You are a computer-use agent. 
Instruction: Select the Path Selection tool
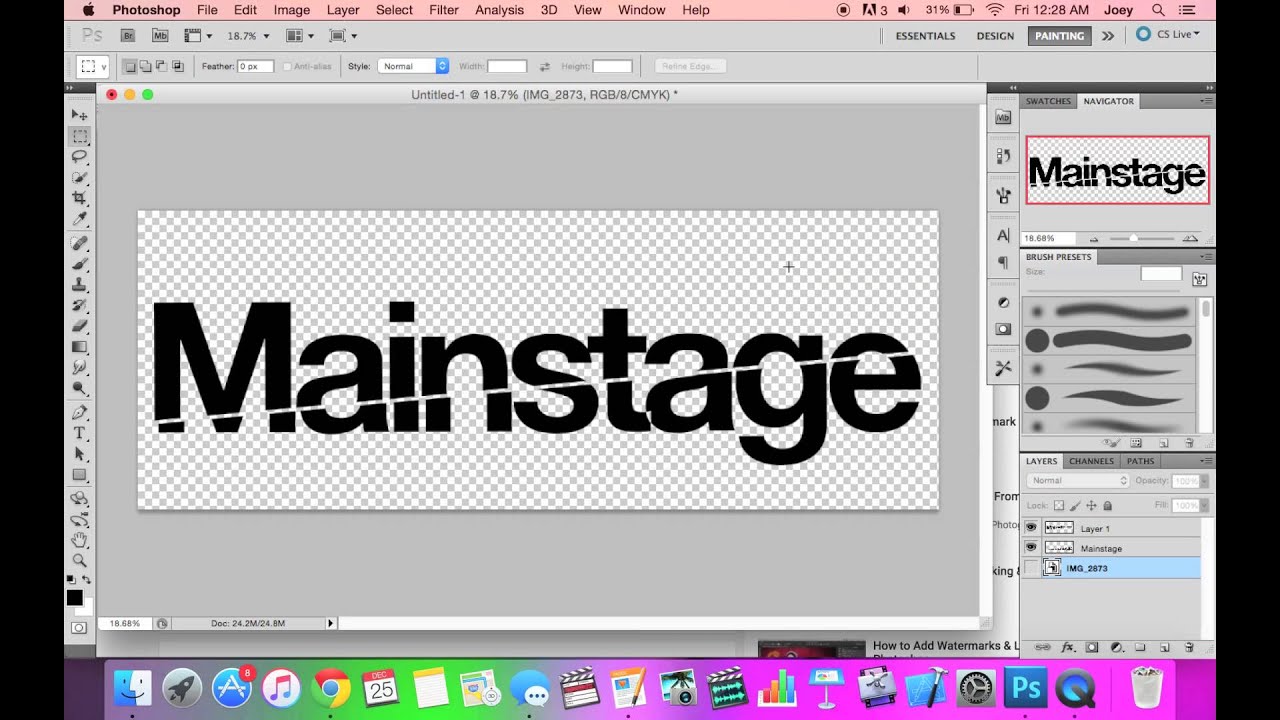point(80,454)
